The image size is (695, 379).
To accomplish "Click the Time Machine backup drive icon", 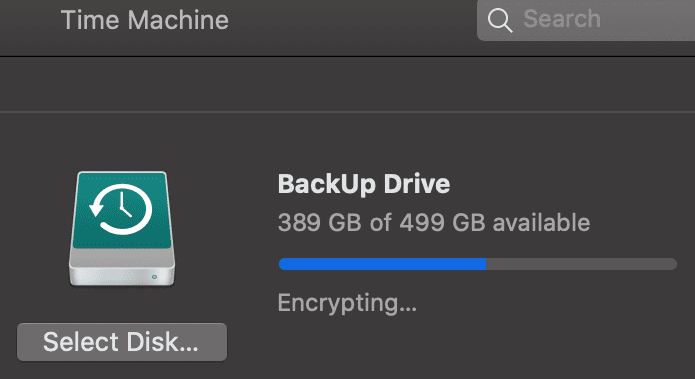I will pos(122,229).
